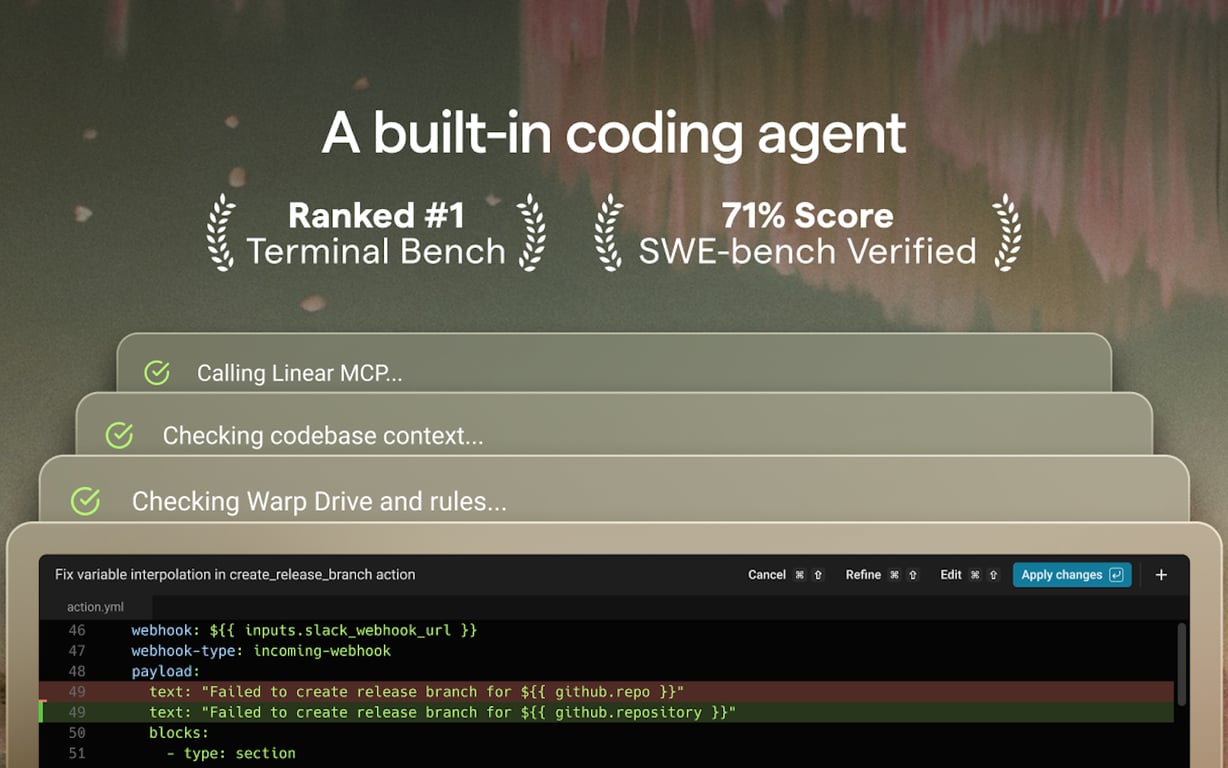Open the Calling Linear MCP step card
Viewport: 1228px width, 768px height.
[x=614, y=364]
